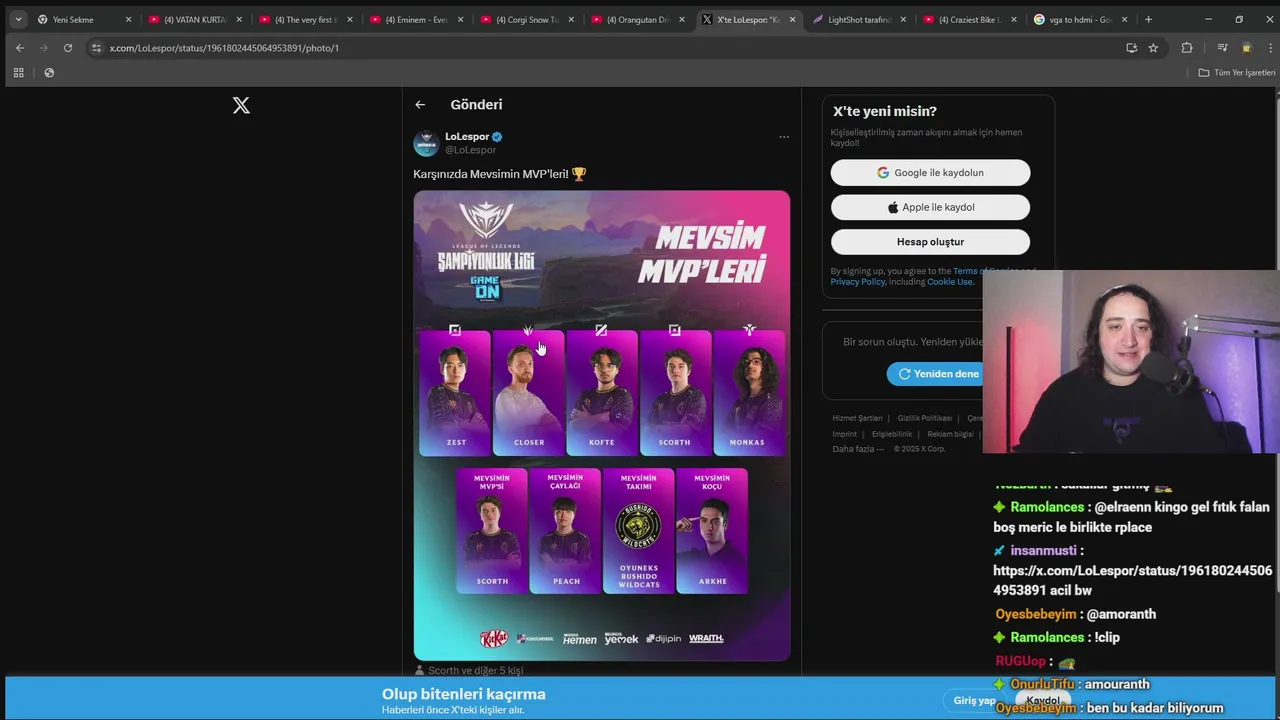The width and height of the screenshot is (1280, 720).
Task: Switch to the Orangutan YouTube tab
Action: pos(637,19)
